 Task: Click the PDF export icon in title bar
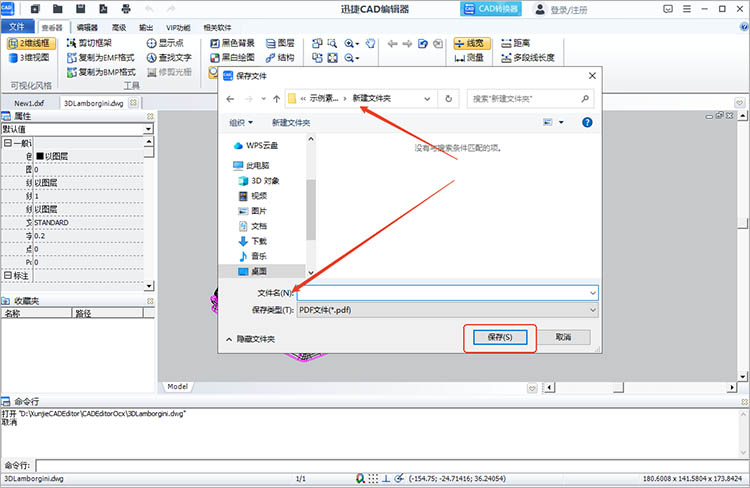coord(103,9)
